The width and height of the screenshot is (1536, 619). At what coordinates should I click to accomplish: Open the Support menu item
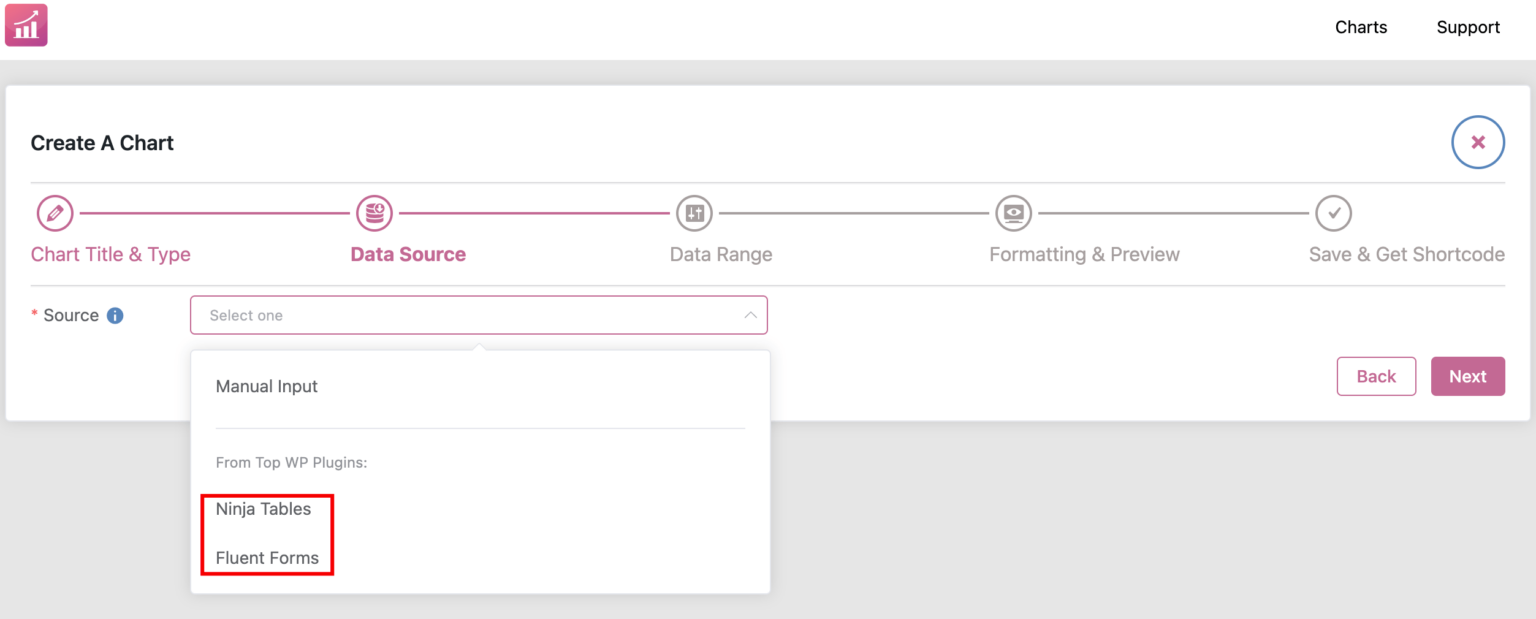1468,27
